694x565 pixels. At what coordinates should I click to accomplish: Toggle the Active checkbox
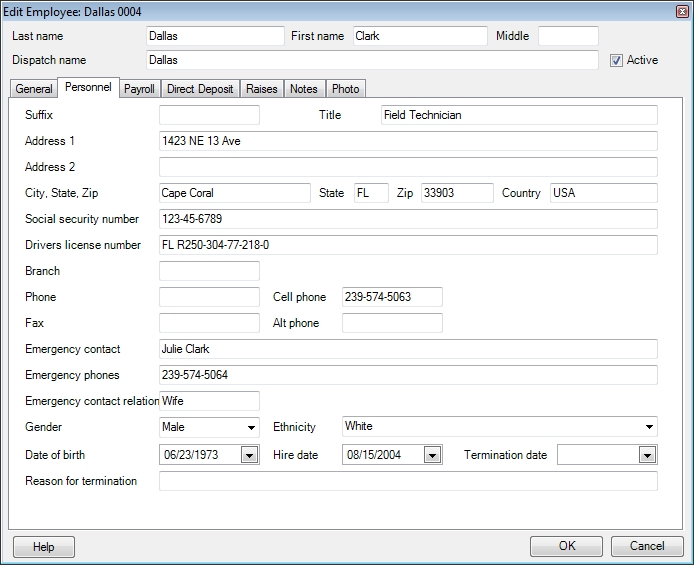(x=616, y=60)
